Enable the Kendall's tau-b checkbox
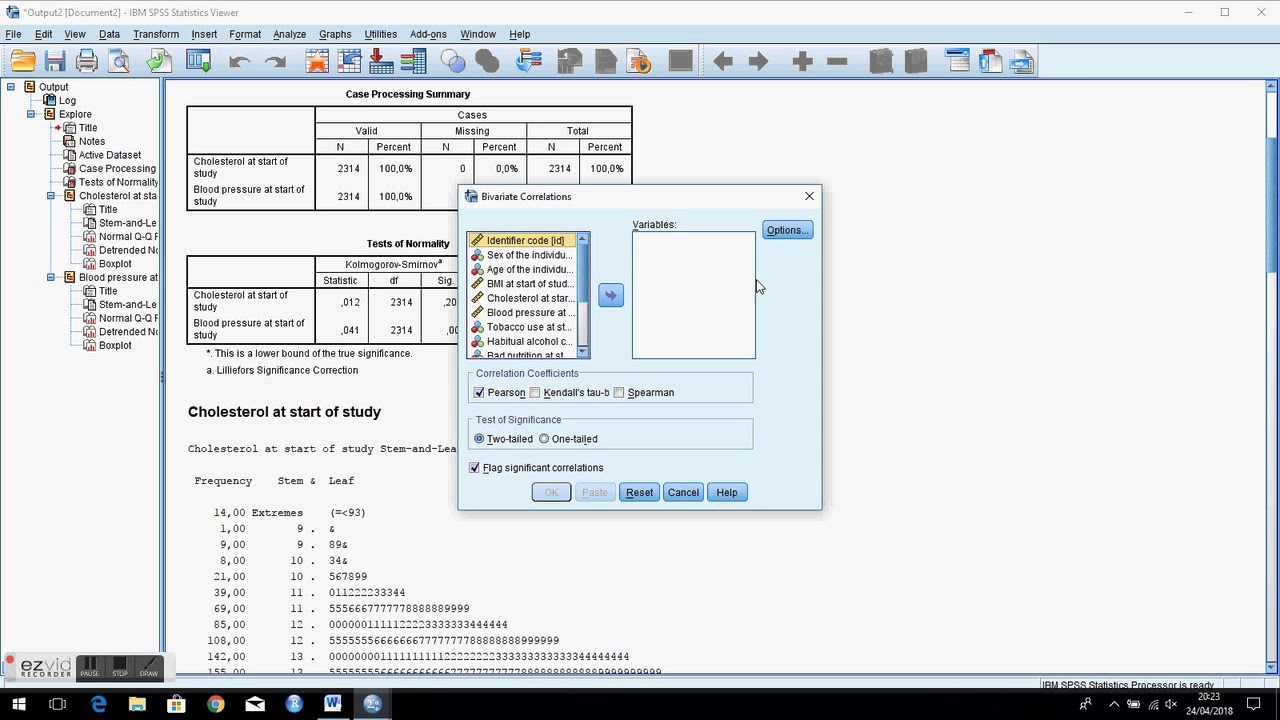Screen dimensions: 1280x720 pos(535,393)
